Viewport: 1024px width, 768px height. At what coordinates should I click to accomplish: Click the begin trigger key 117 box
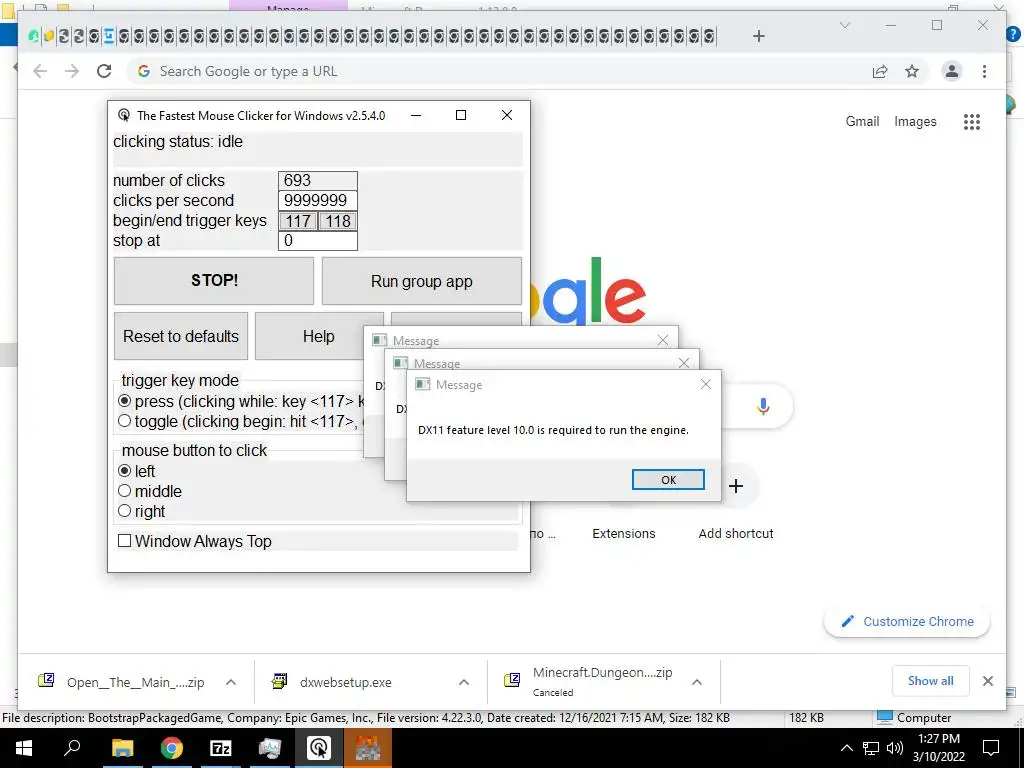point(298,221)
